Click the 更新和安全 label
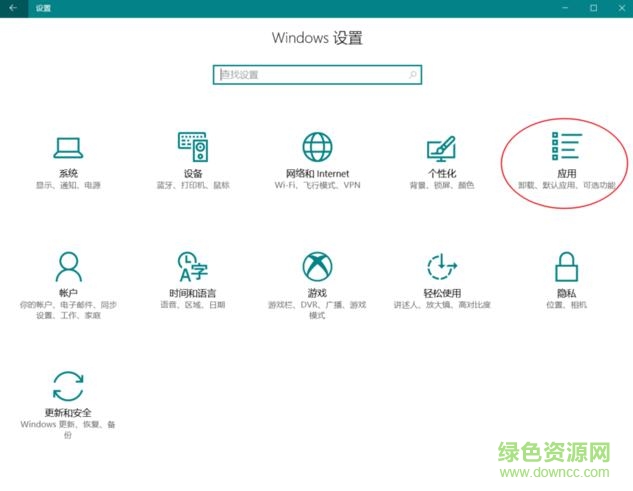 click(68, 413)
